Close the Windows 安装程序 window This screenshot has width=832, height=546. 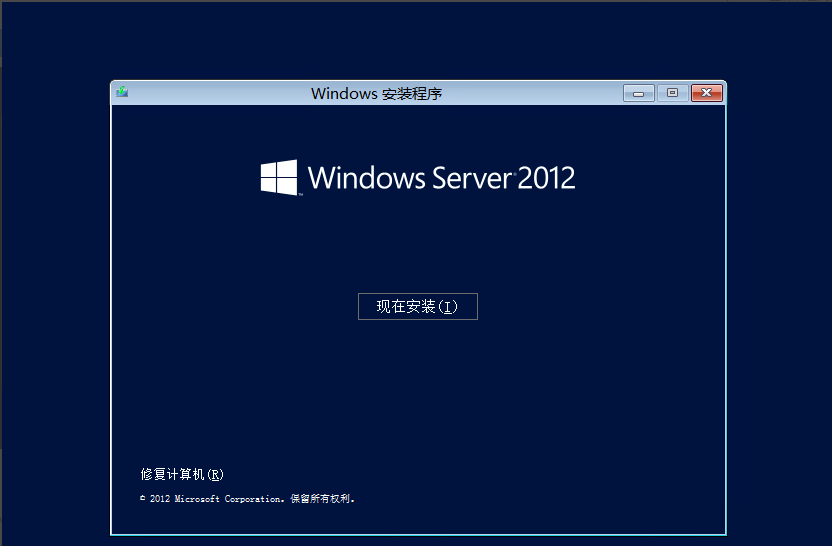click(706, 93)
